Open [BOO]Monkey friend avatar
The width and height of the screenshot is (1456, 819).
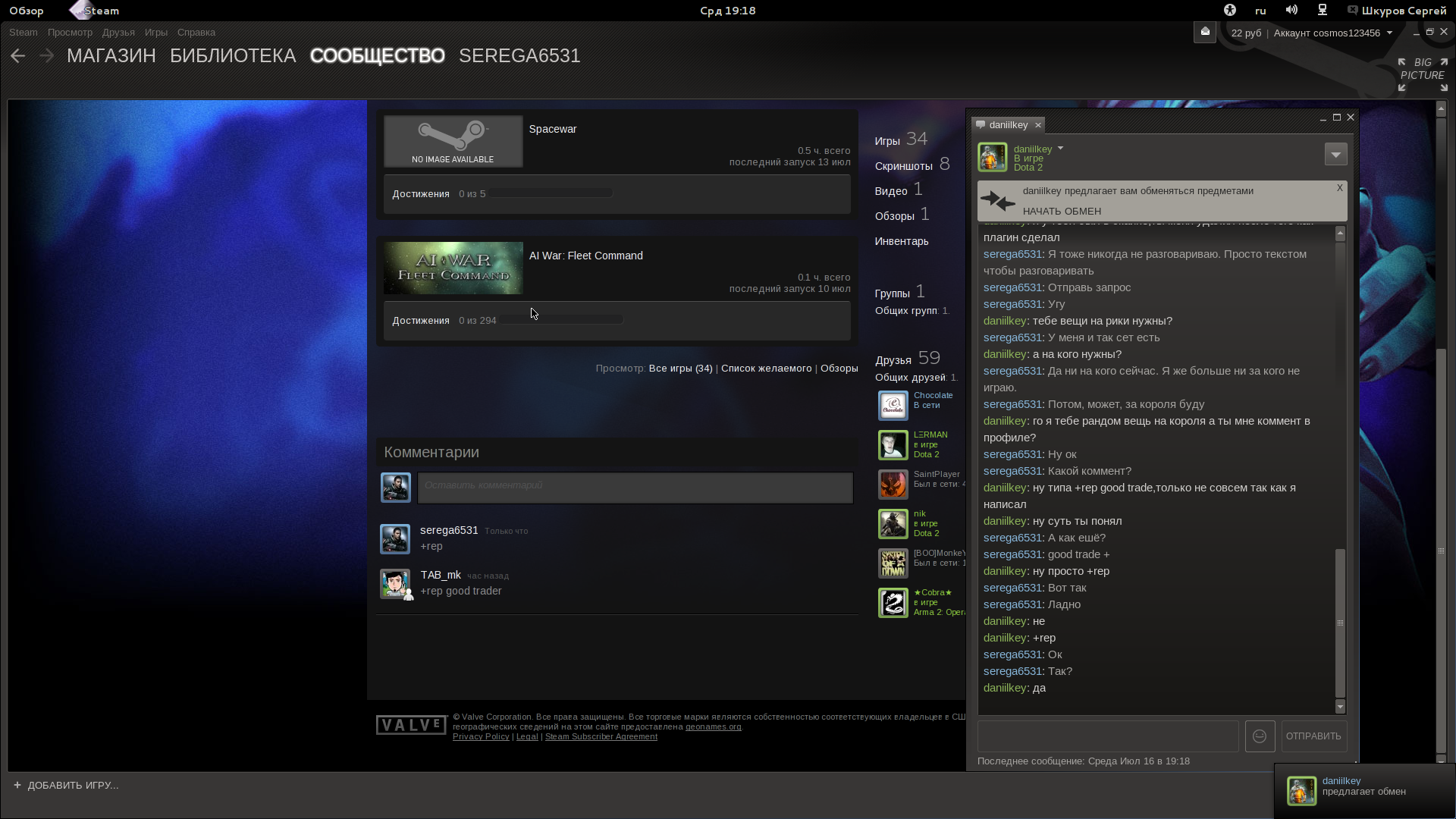(x=893, y=563)
